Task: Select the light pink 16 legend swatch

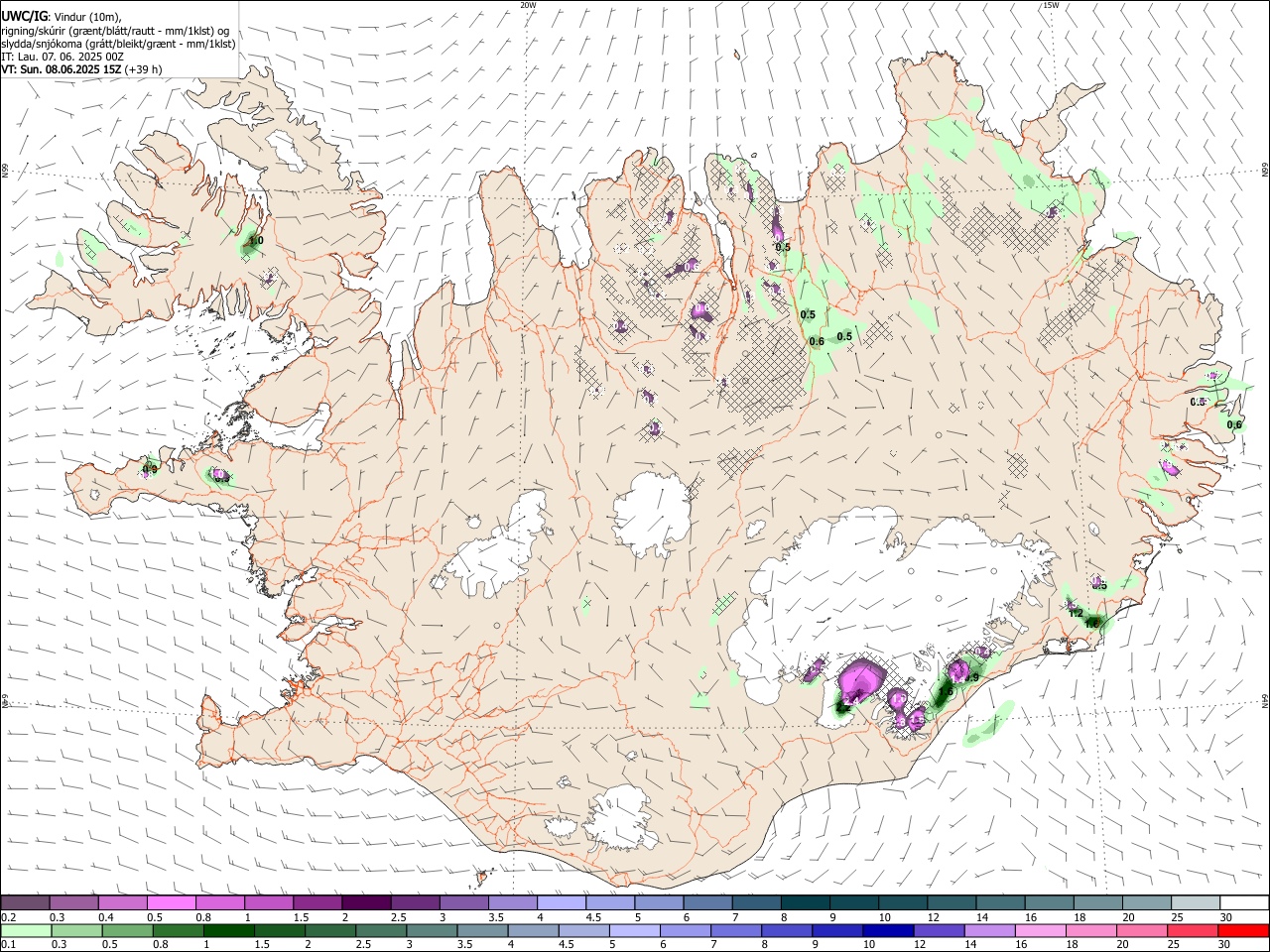Action: click(x=1040, y=930)
